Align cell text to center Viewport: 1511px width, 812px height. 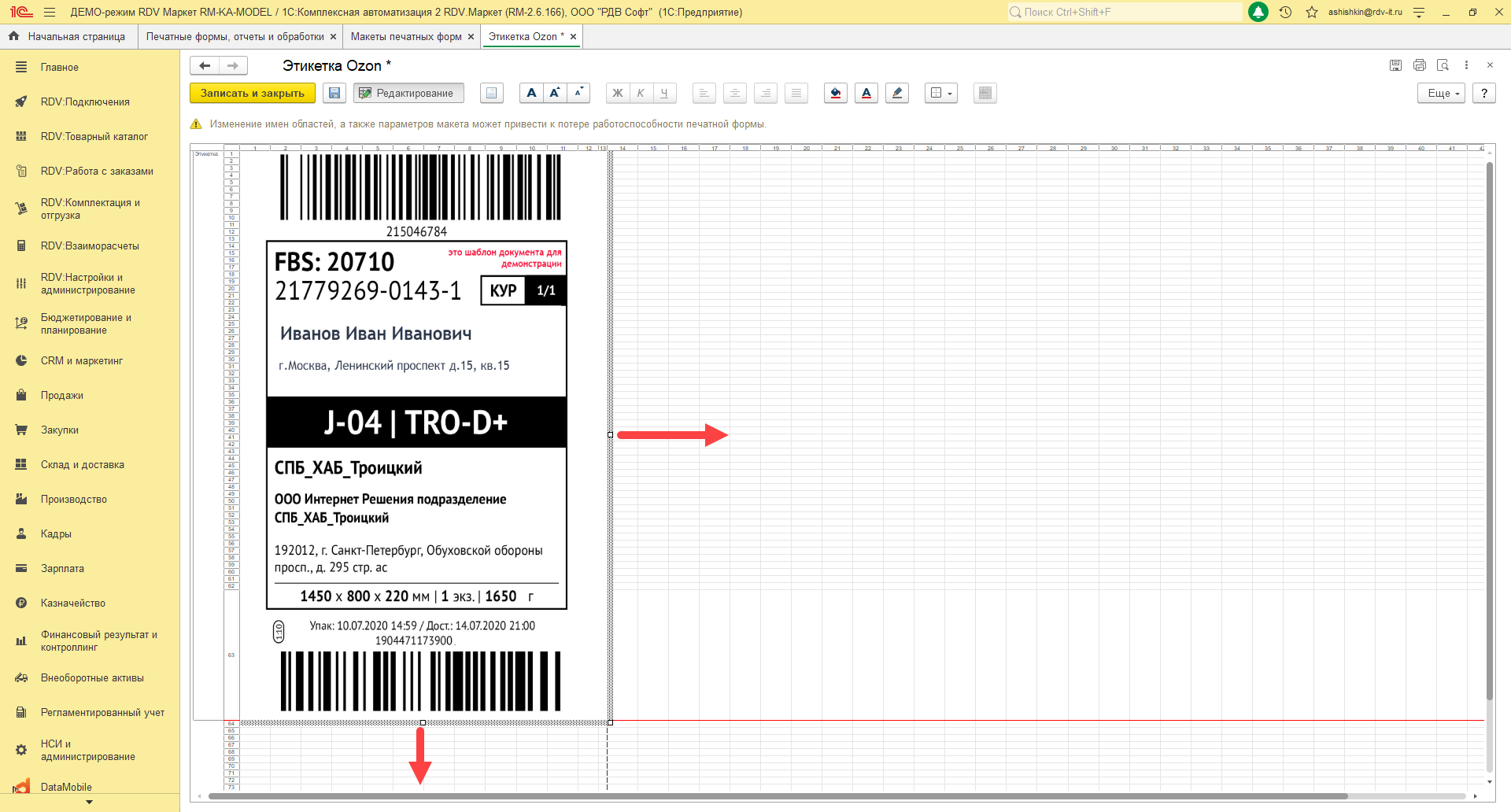tap(734, 93)
